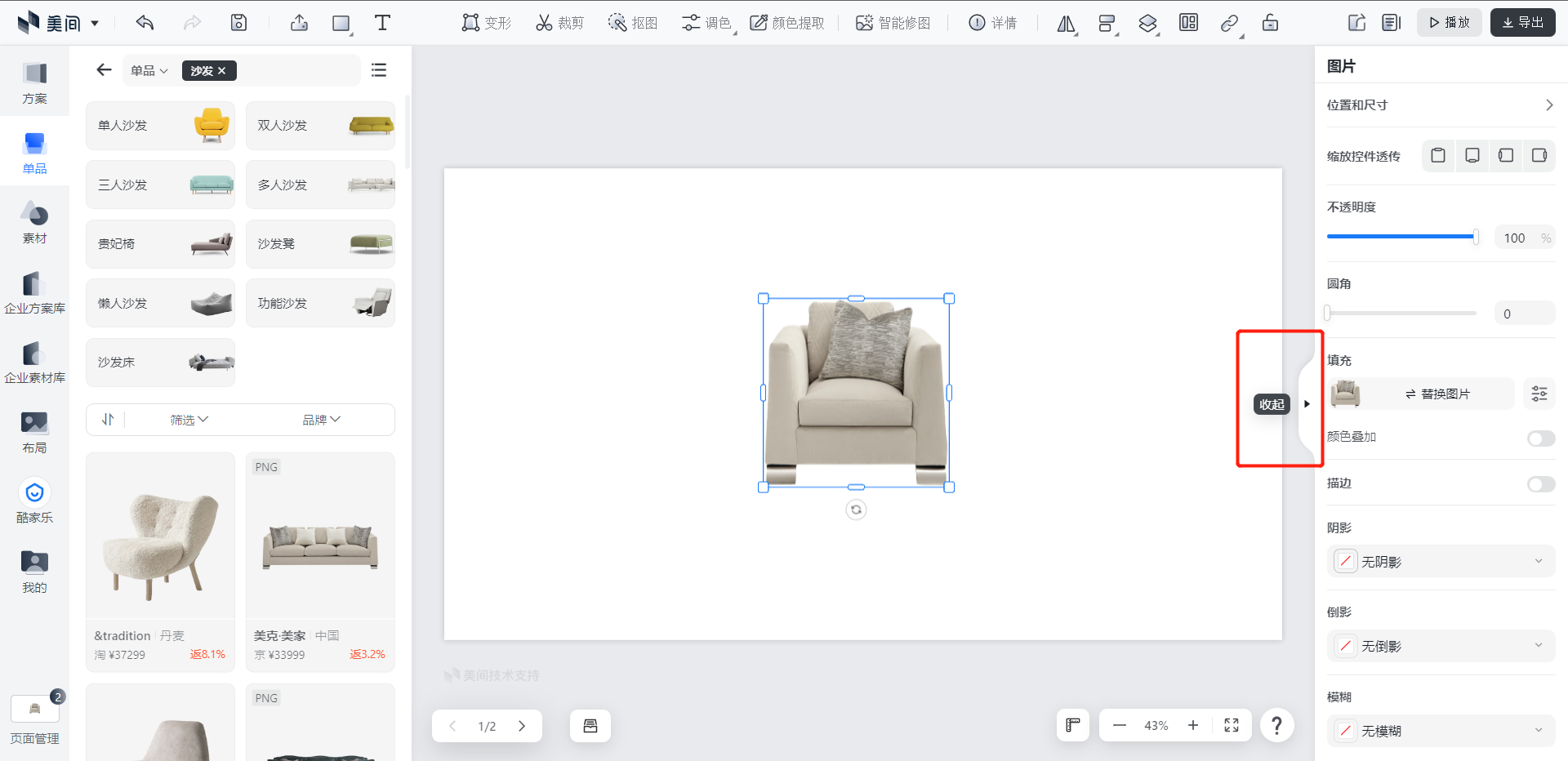
Task: Click the 替换图片 replace image button
Action: (1437, 394)
